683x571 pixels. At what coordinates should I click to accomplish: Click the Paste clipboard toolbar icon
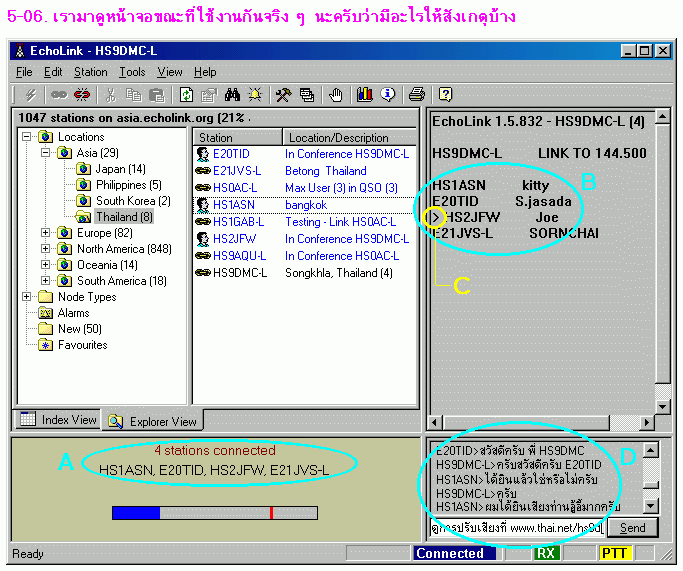156,95
